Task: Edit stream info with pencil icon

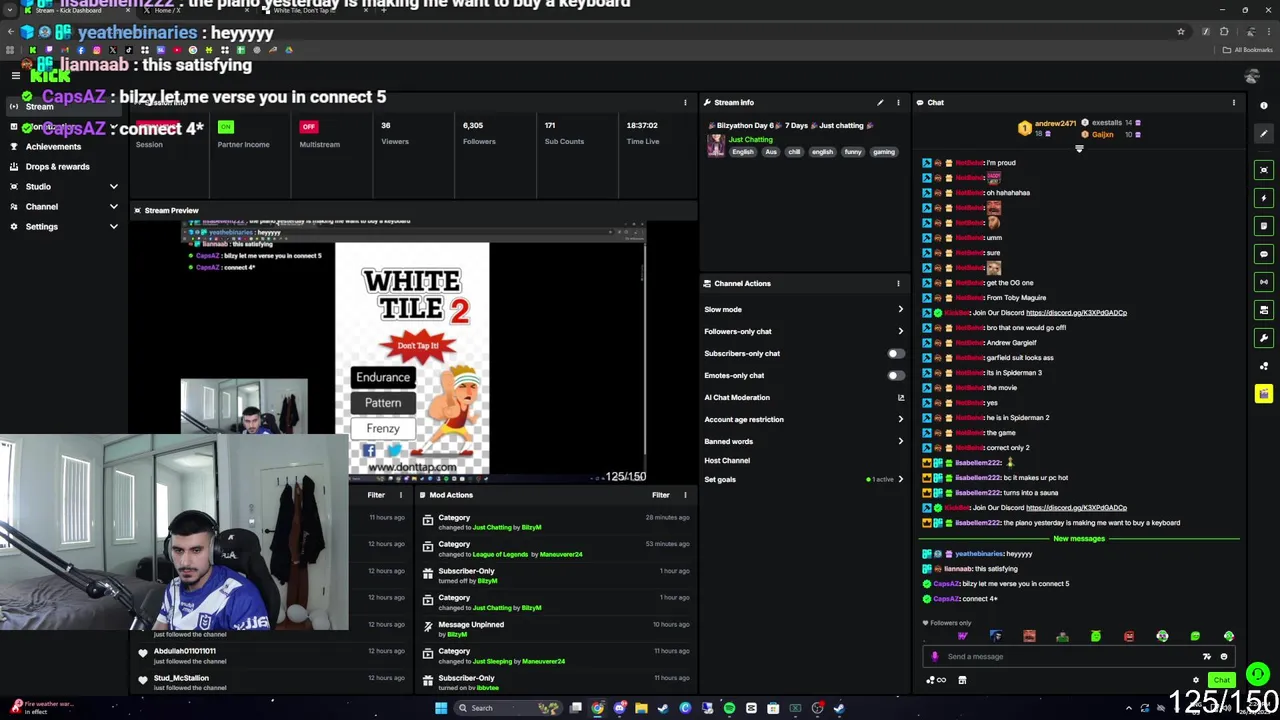Action: tap(880, 102)
